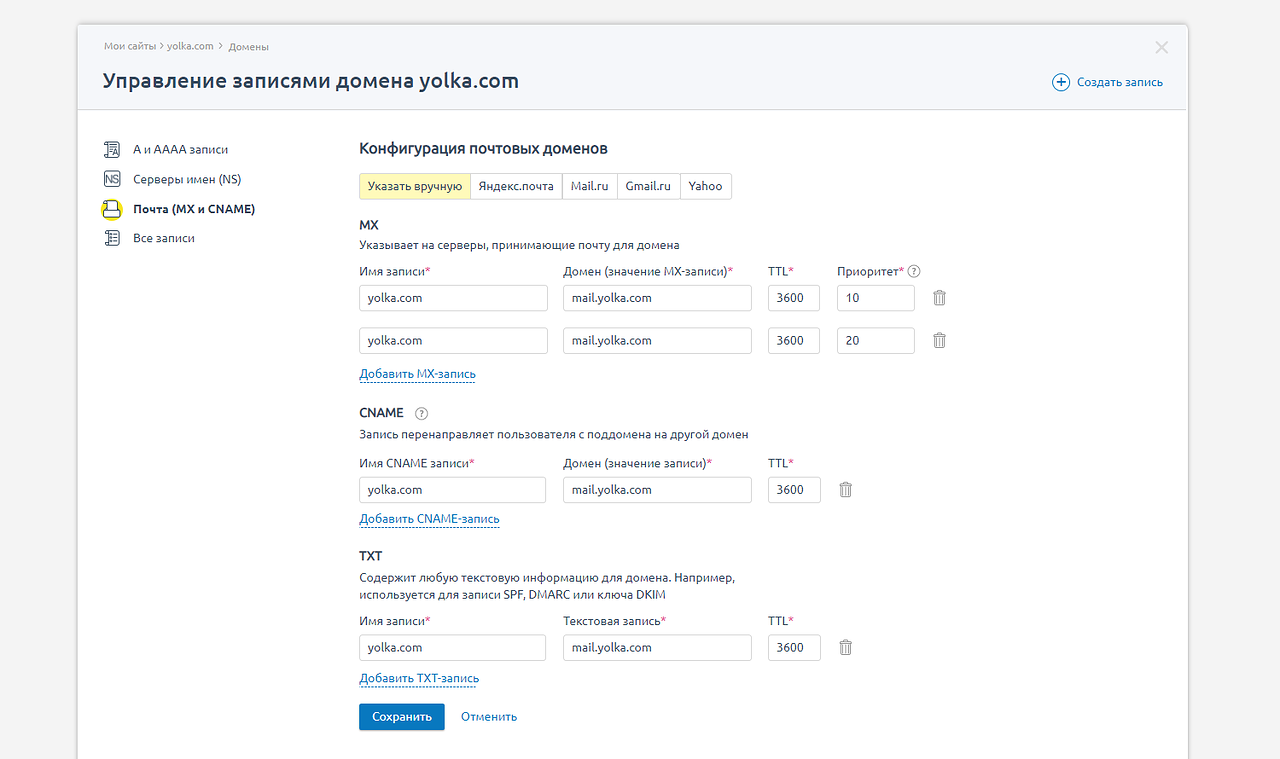Delete the MX record with priority 20

click(939, 340)
